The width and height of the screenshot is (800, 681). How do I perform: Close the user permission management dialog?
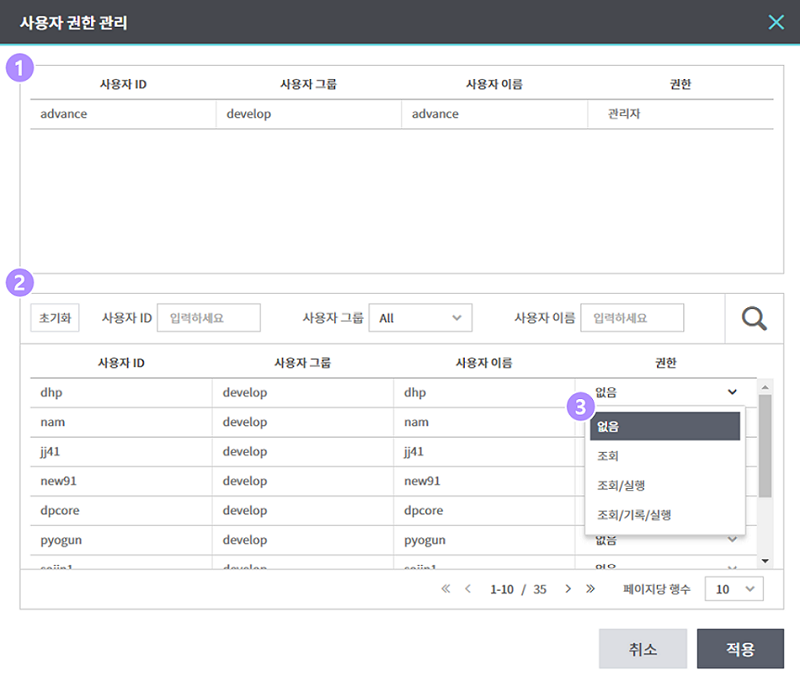click(776, 22)
